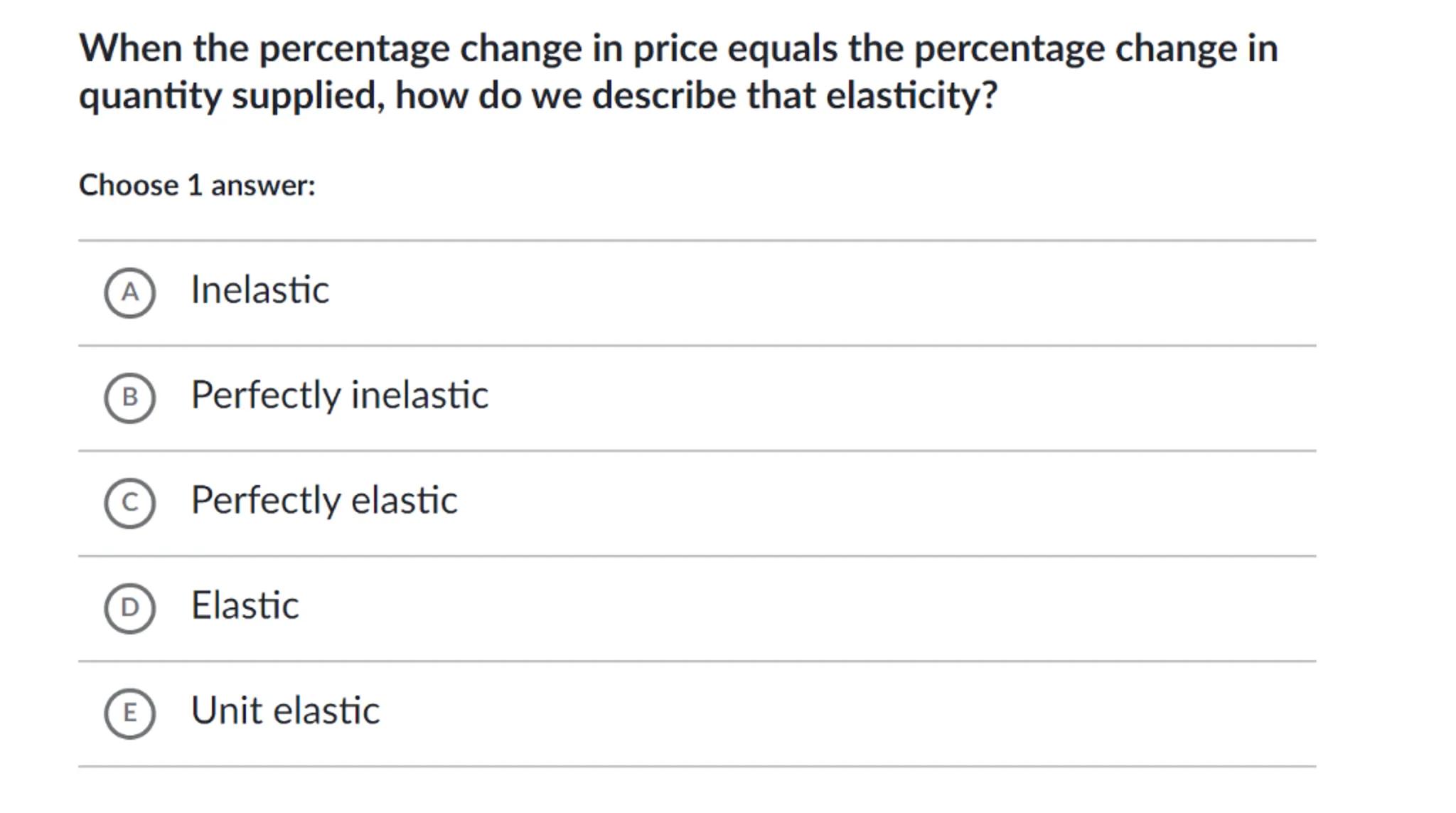Choose the Perfectly inelastic answer text
1456x813 pixels.
coord(339,395)
